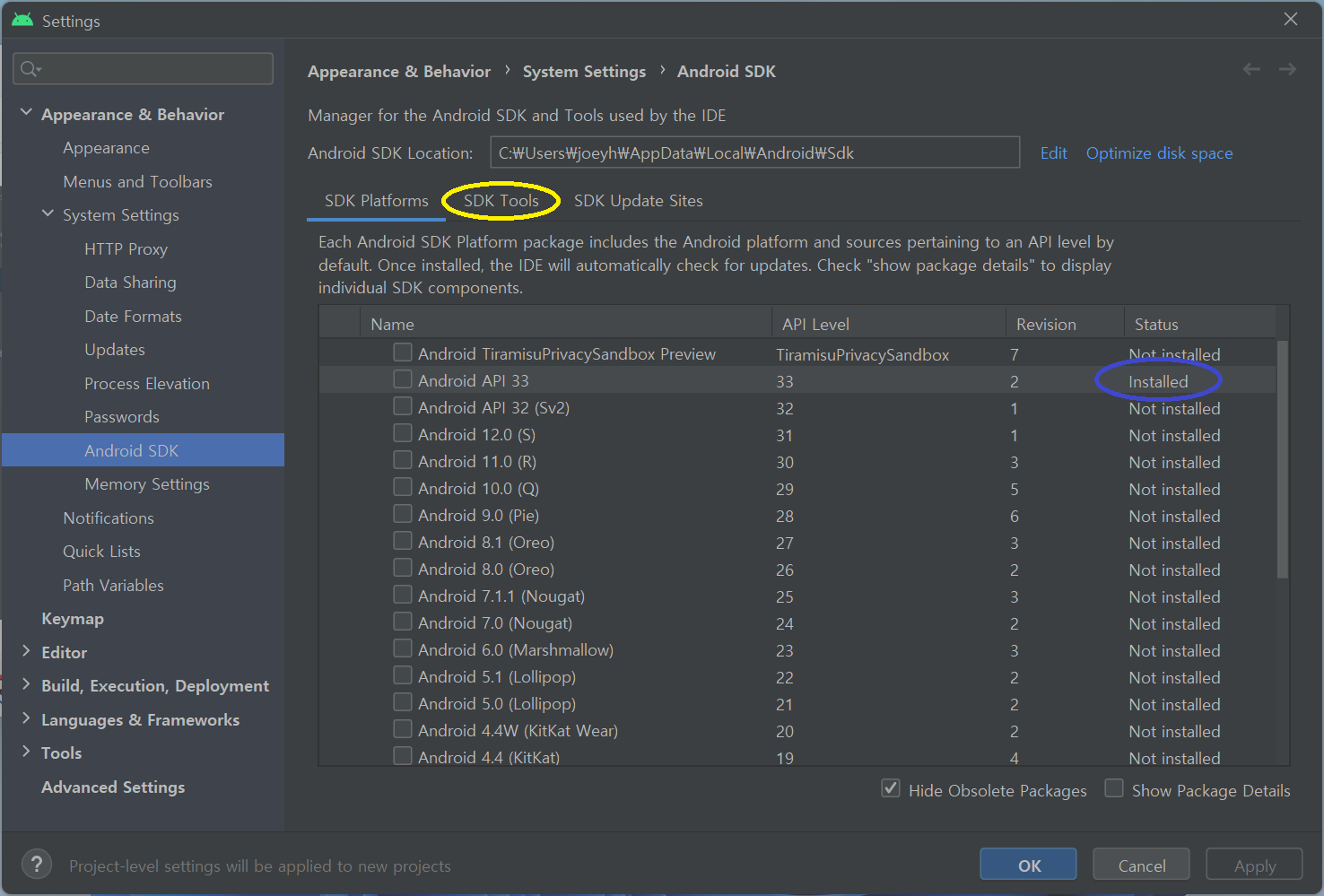Select Quick Lists settings
The width and height of the screenshot is (1324, 896).
click(101, 552)
